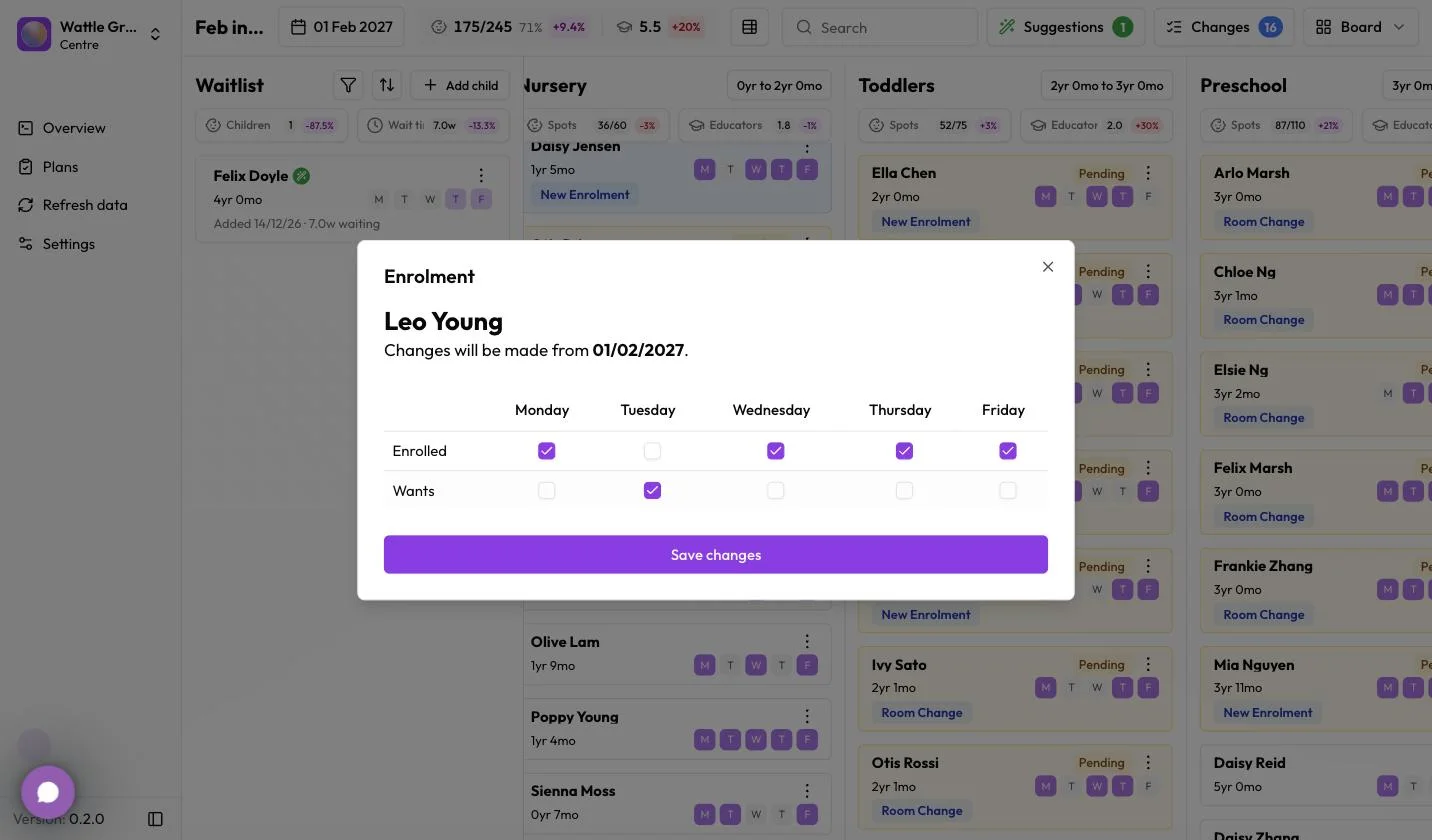1432x840 pixels.
Task: Click the educators 5.5 stat
Action: [x=658, y=27]
